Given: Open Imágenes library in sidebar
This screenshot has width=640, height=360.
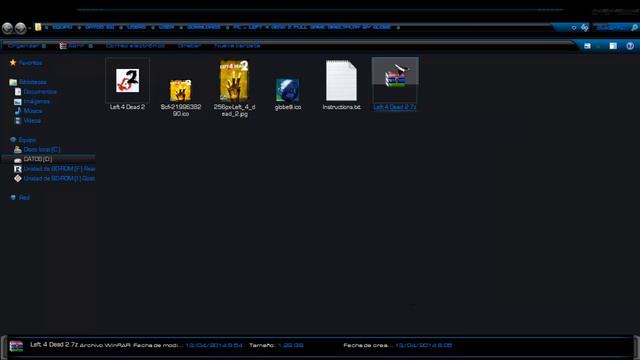Looking at the screenshot, I should click(x=37, y=101).
